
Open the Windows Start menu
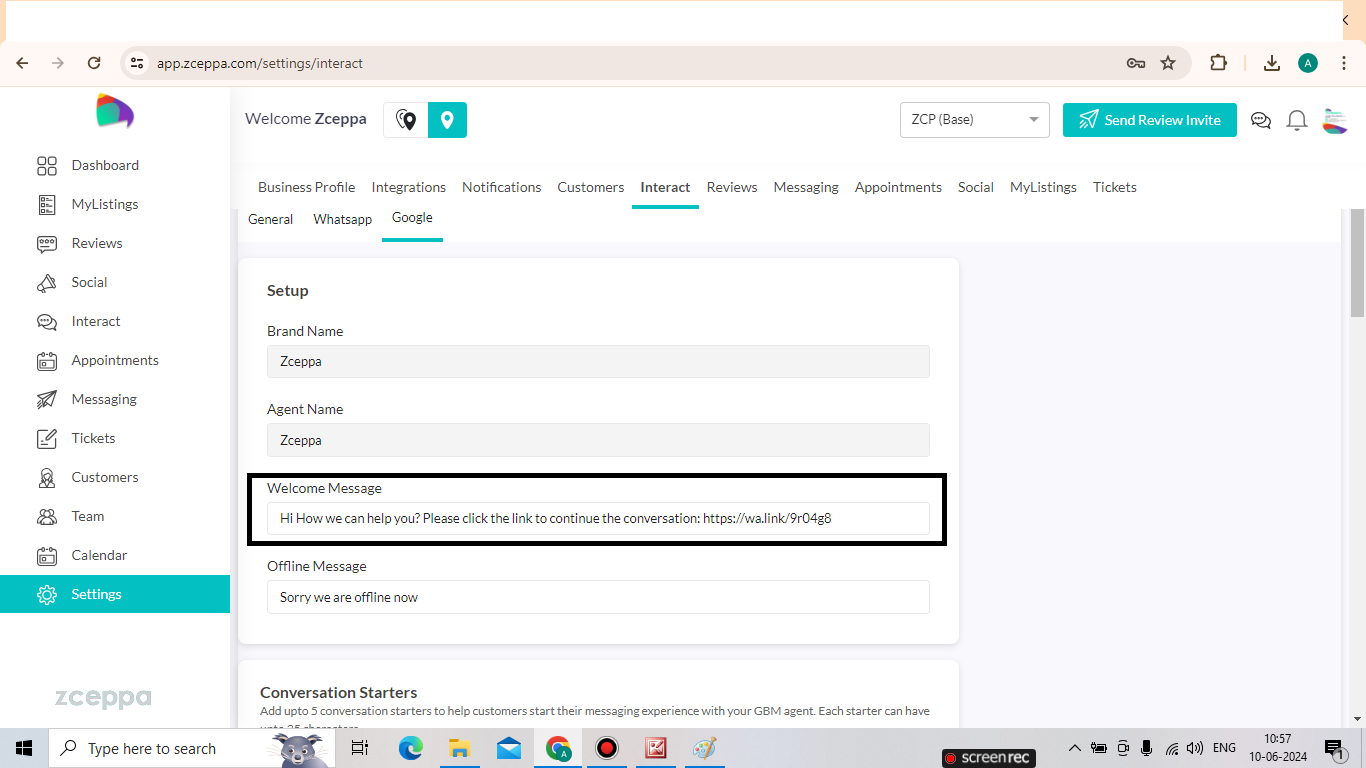pyautogui.click(x=24, y=748)
